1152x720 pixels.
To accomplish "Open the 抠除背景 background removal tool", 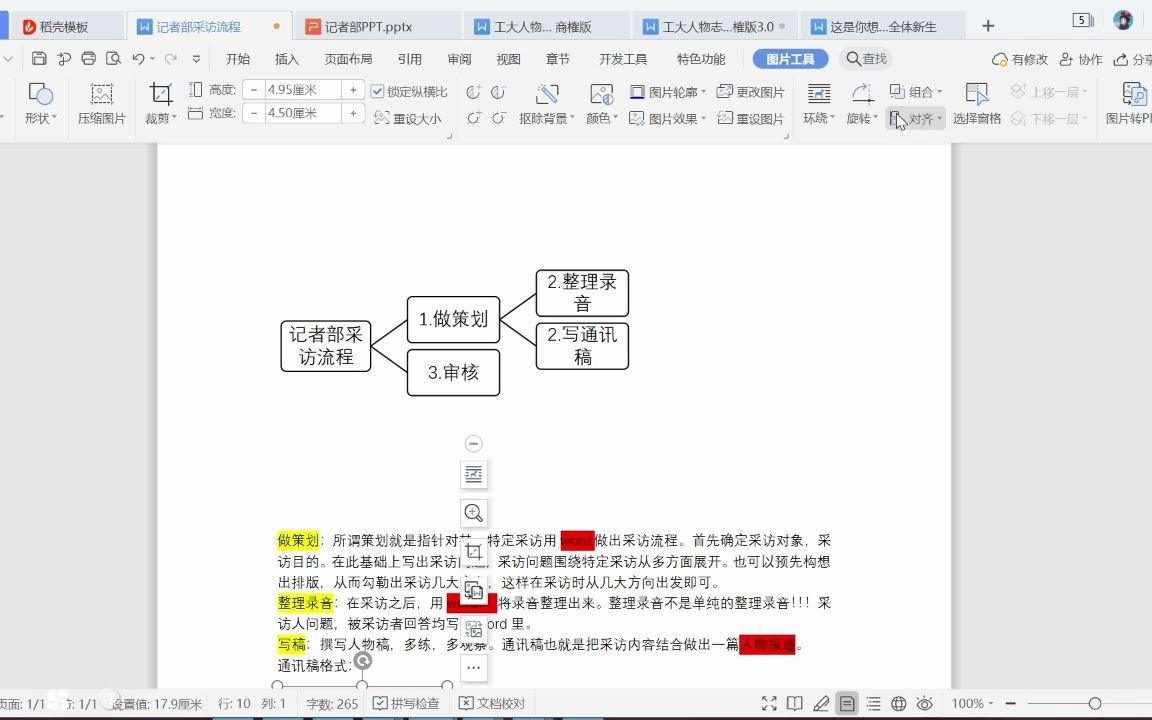I will point(547,100).
